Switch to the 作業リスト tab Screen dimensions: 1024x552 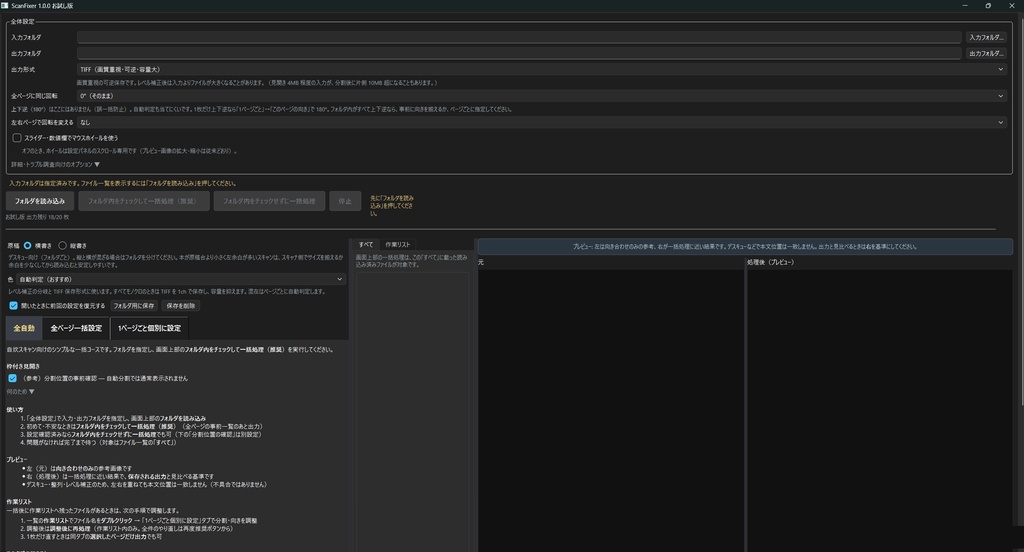click(x=398, y=244)
